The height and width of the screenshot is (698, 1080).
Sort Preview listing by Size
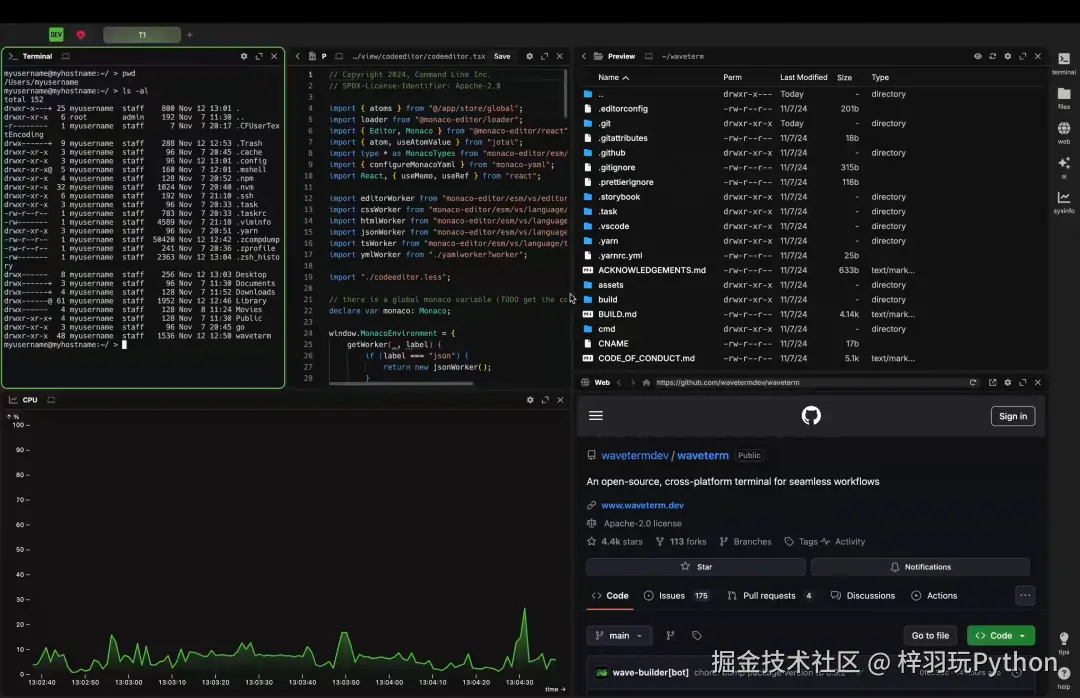click(844, 77)
